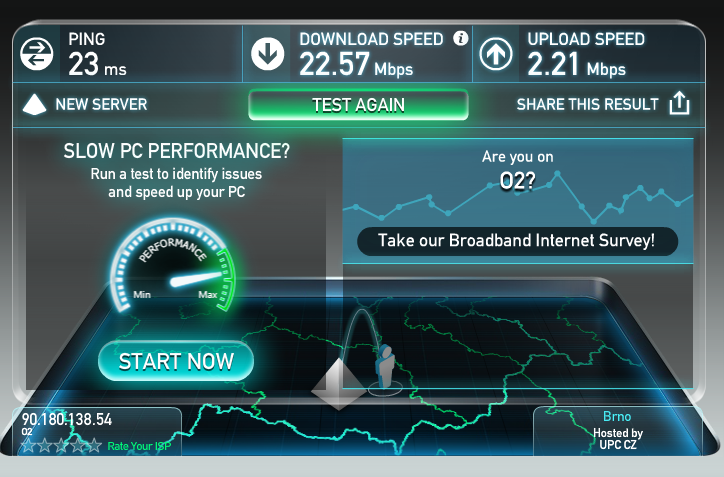Click the server pyramid marker on map
Viewport: 724px width, 477px height.
point(338,384)
